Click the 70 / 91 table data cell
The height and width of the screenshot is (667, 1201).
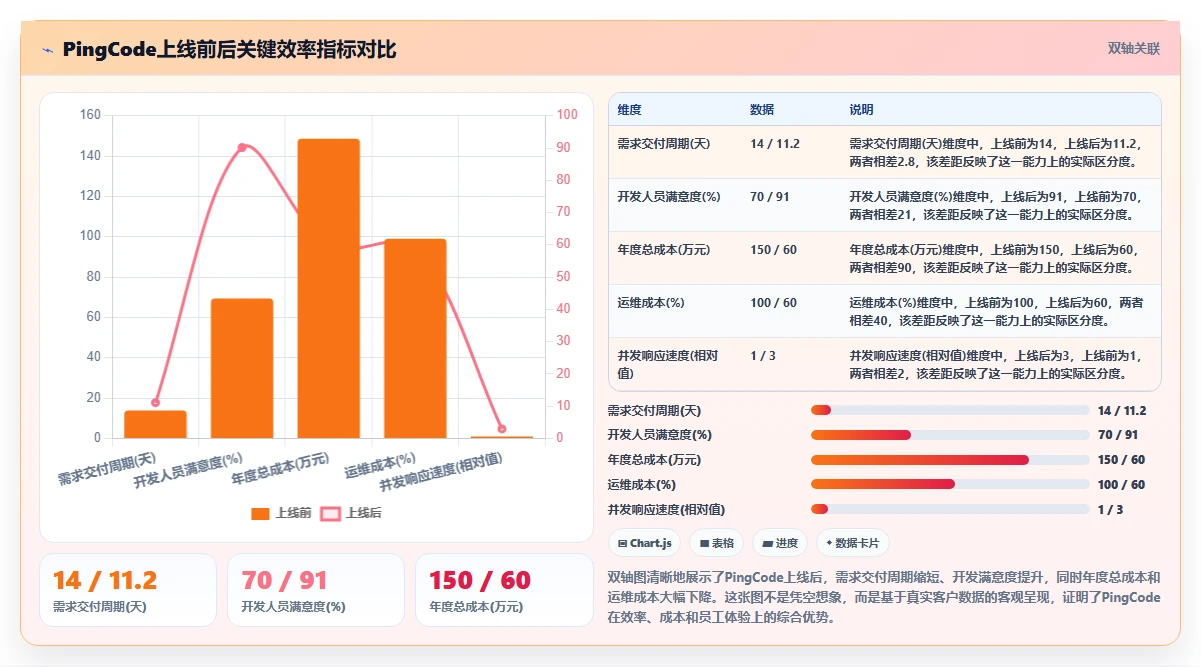770,197
